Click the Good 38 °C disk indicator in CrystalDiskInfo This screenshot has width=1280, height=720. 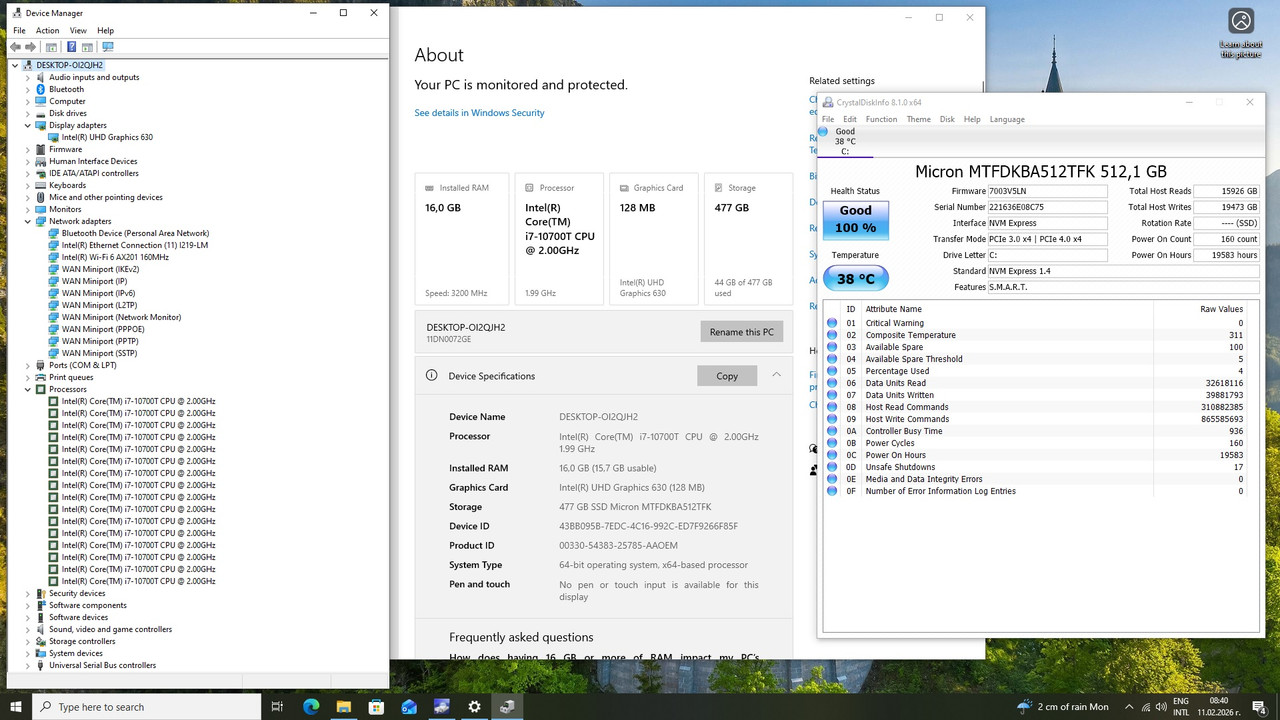(845, 141)
